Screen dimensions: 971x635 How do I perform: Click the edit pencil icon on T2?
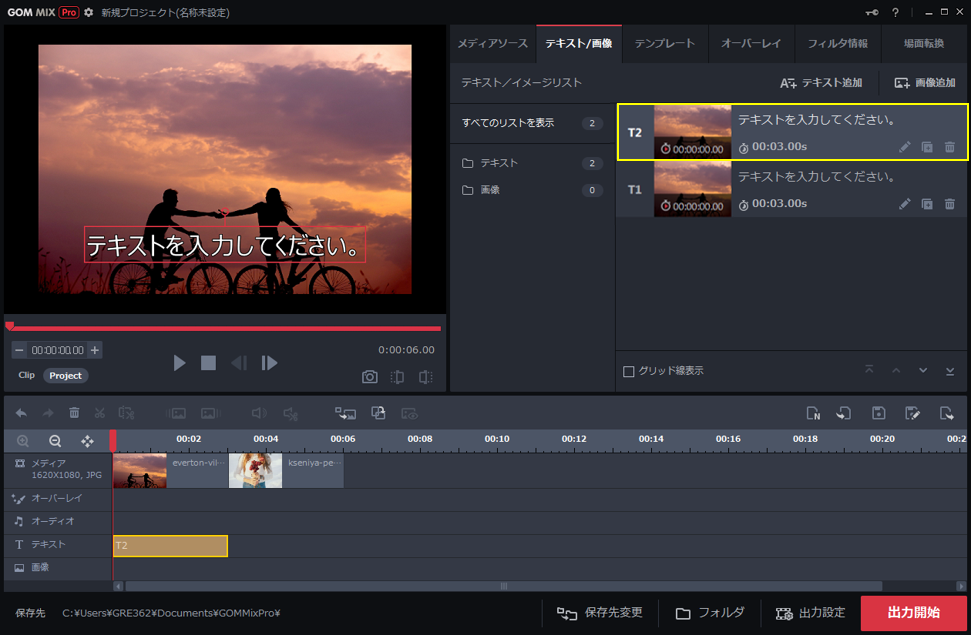(904, 147)
